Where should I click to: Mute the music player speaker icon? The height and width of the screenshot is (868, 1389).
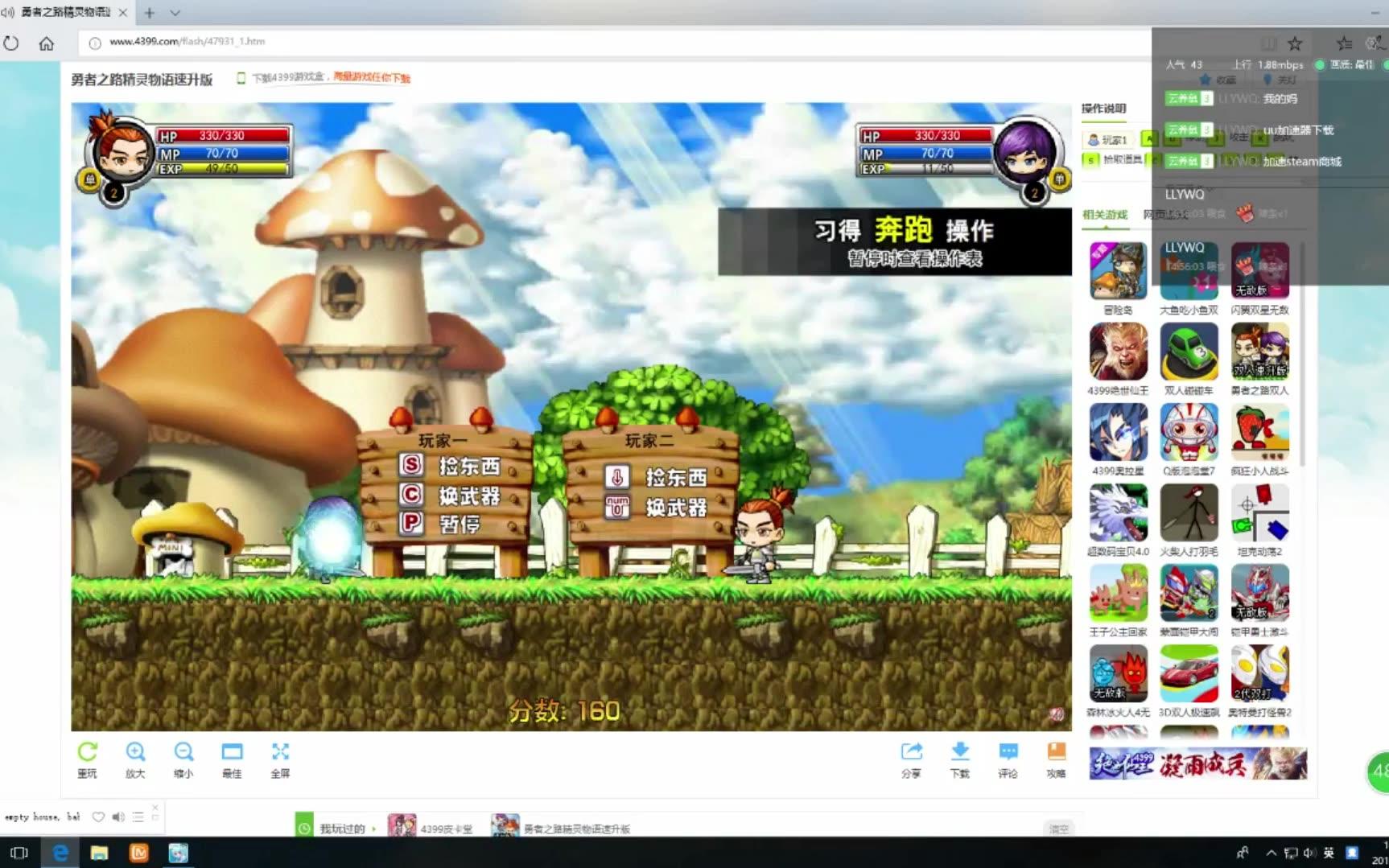pyautogui.click(x=118, y=817)
